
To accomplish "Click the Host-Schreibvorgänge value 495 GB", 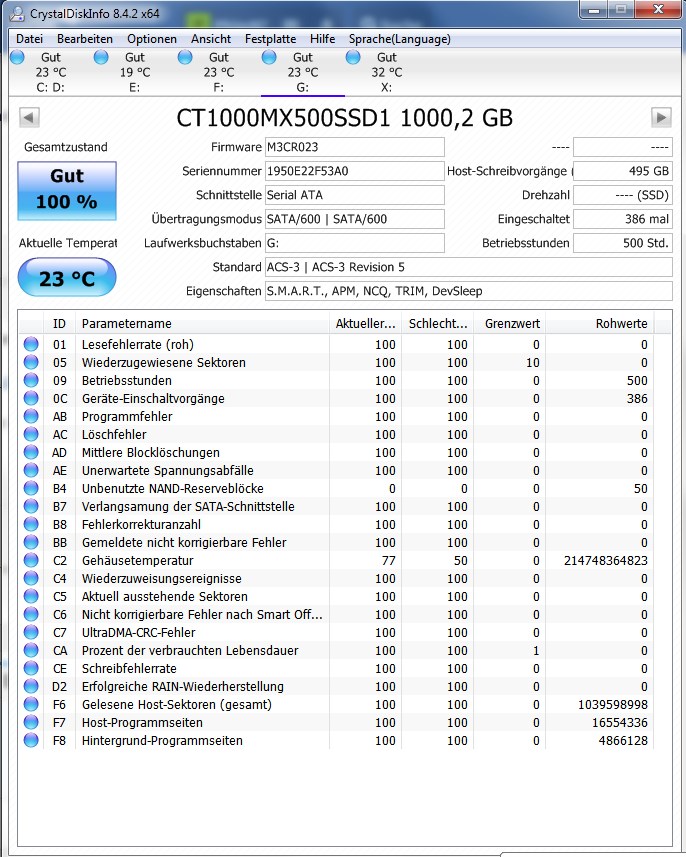I will (623, 171).
